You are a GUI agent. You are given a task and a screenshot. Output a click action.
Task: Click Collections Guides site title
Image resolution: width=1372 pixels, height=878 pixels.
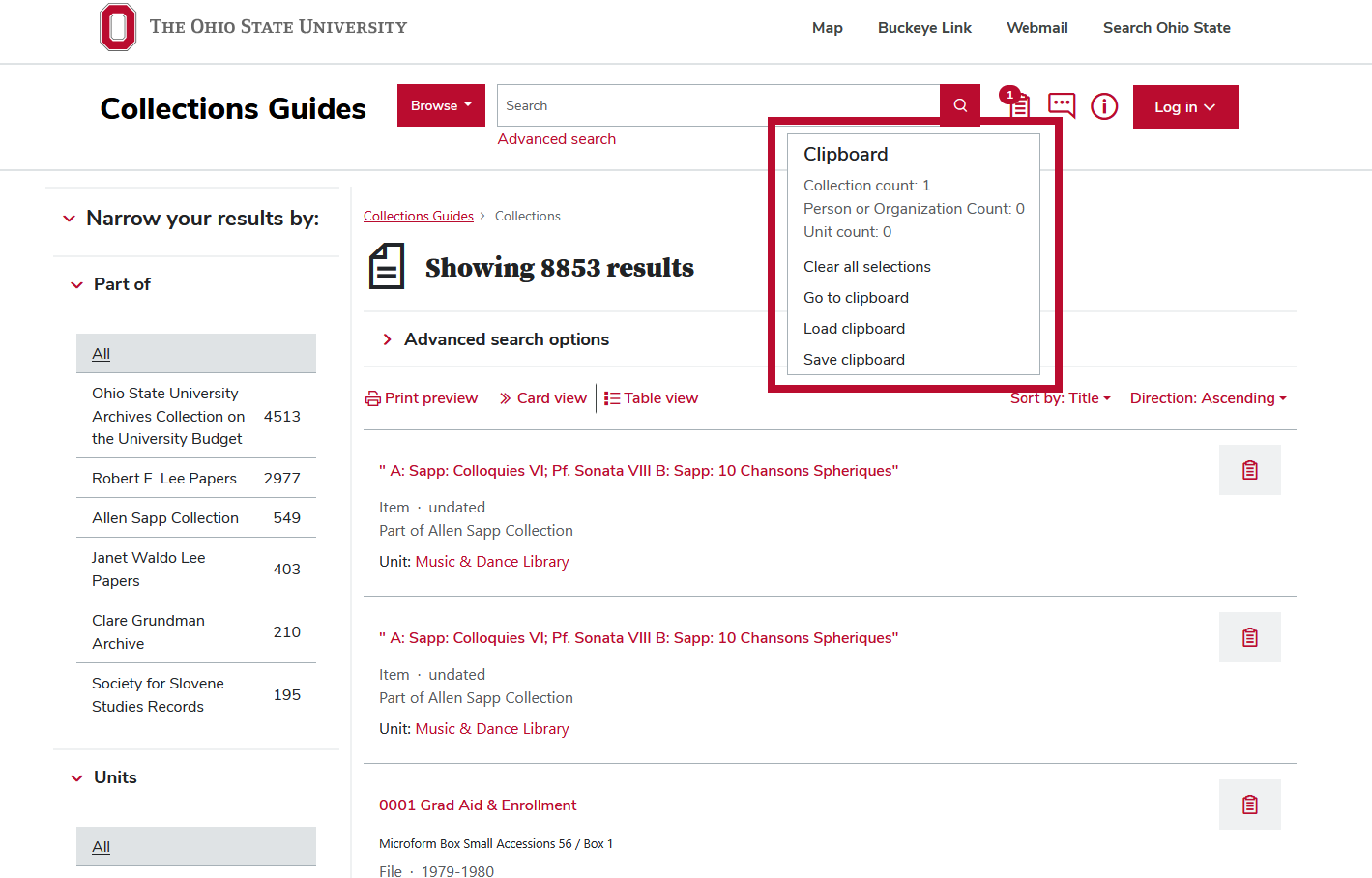click(x=233, y=108)
